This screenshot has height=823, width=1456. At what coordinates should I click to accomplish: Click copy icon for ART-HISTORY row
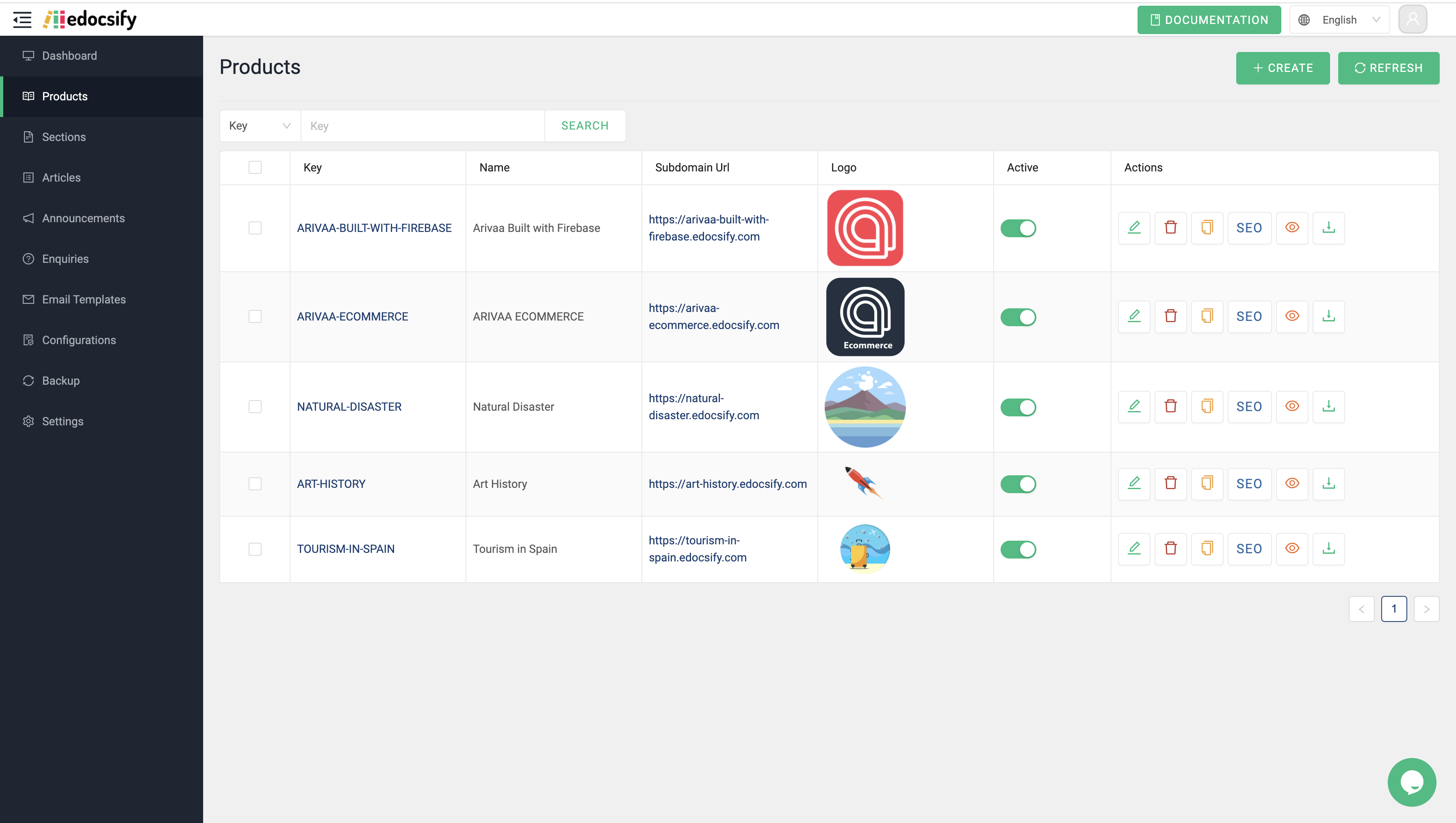(1207, 484)
